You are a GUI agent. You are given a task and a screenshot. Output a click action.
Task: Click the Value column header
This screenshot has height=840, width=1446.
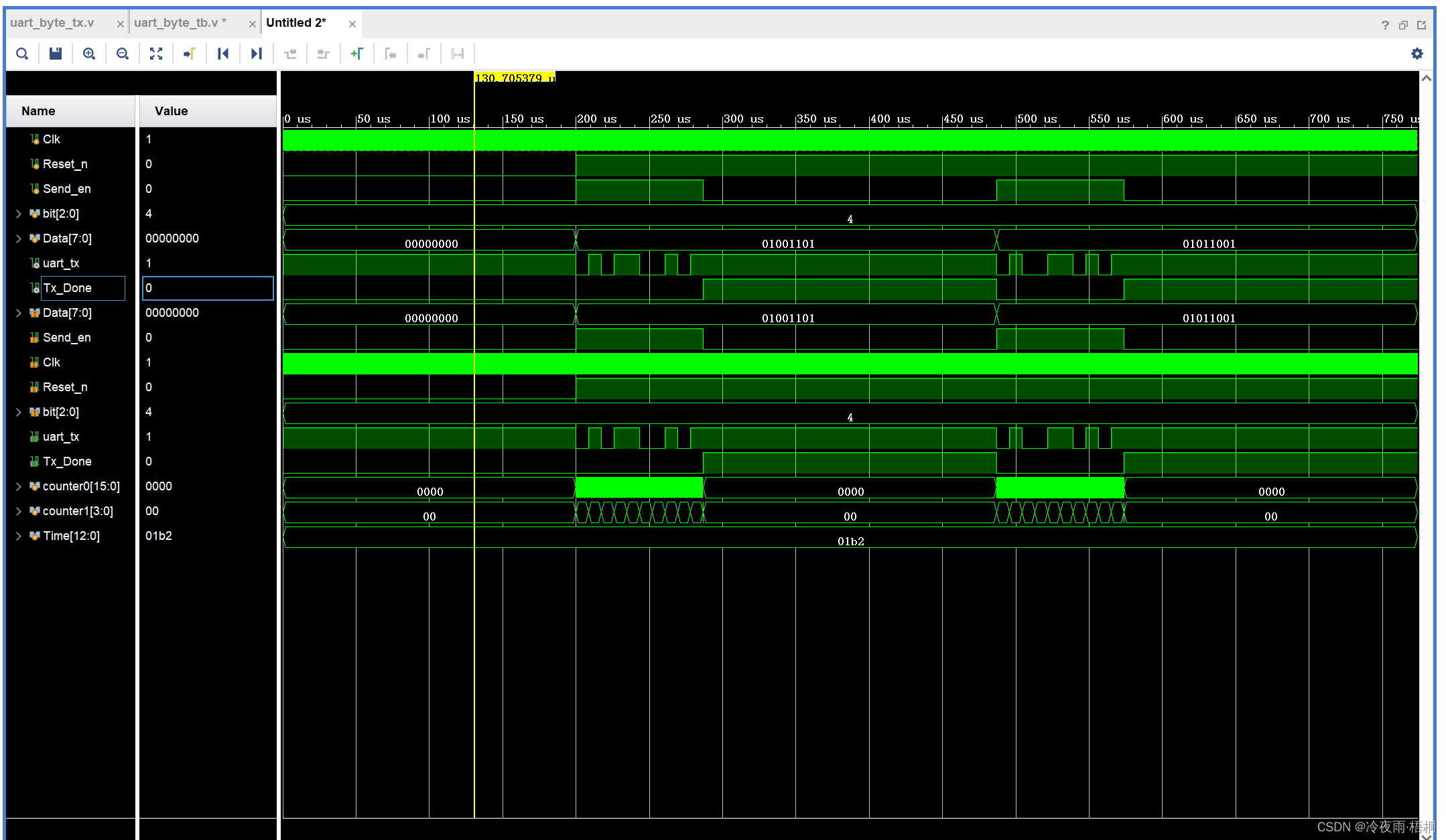pyautogui.click(x=172, y=111)
